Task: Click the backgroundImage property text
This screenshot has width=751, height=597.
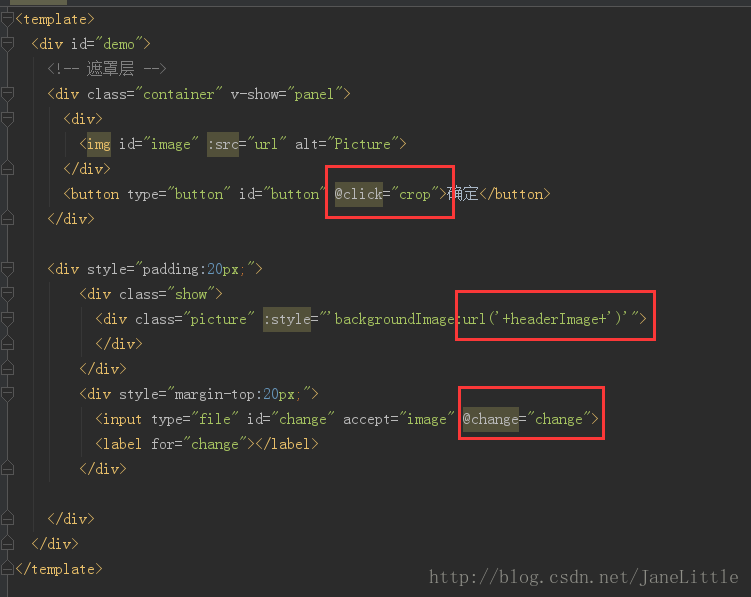Action: [x=394, y=319]
